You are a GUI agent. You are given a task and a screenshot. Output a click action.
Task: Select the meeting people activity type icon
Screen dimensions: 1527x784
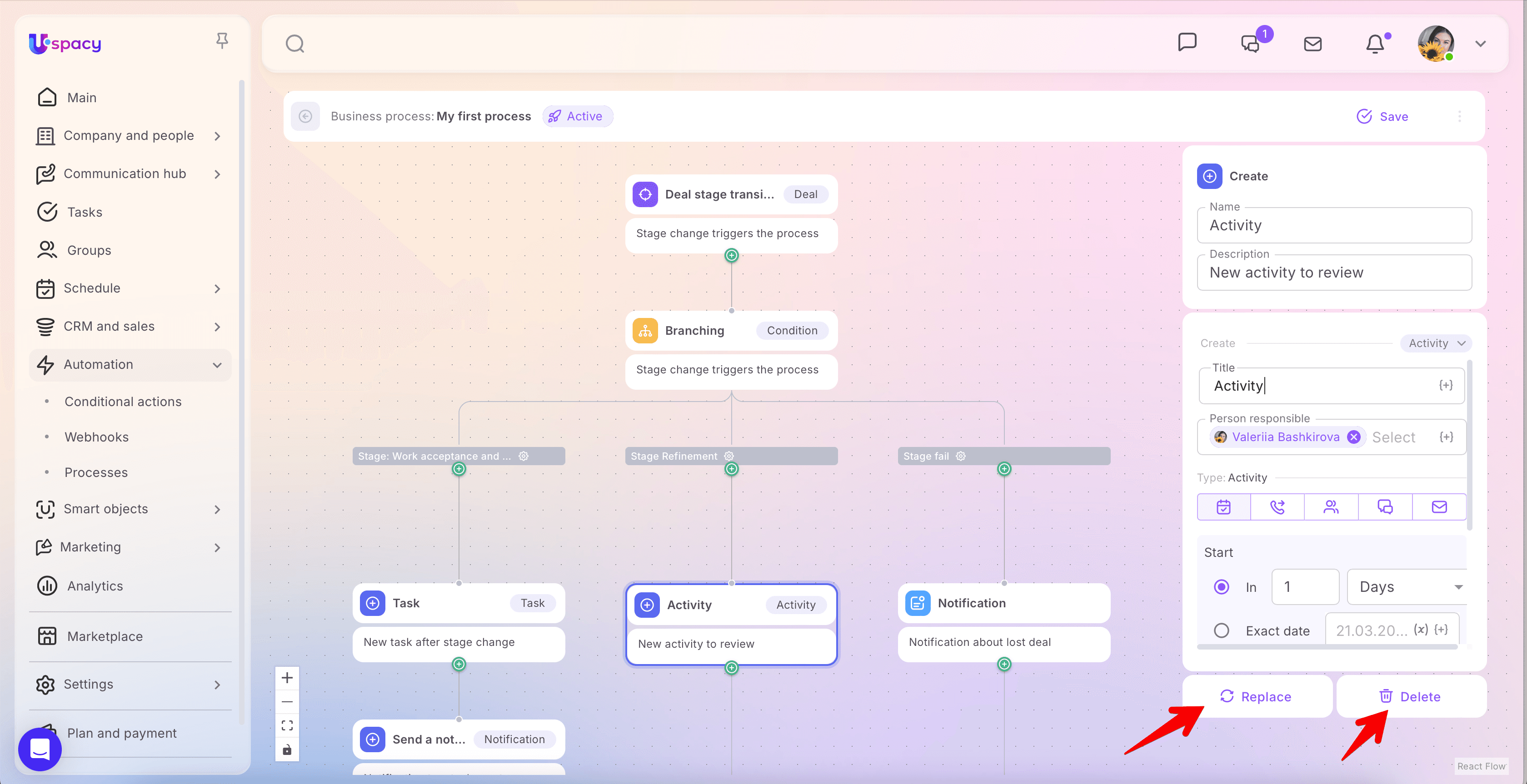pos(1331,507)
